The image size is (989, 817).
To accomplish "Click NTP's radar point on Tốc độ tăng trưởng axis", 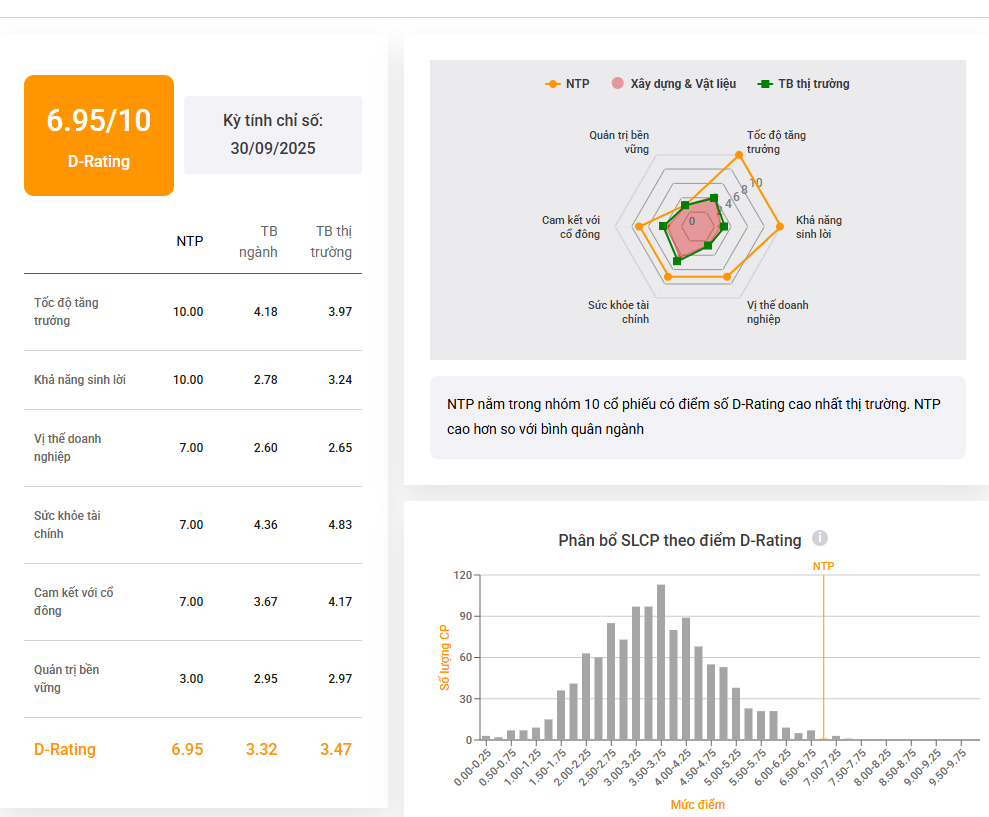I will [x=739, y=155].
